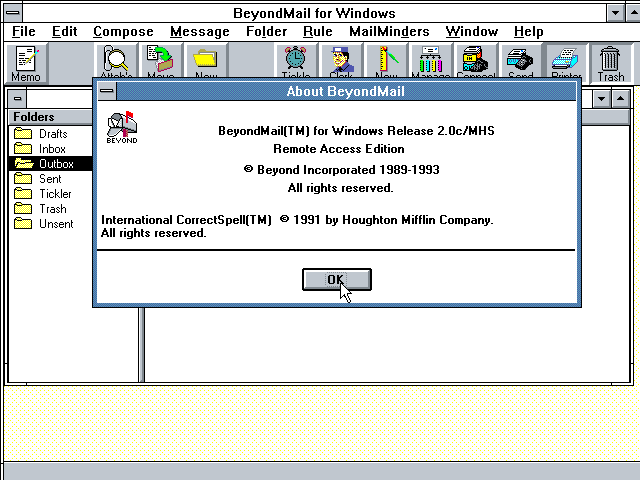Open the BeyondMail main window control menu

coord(13,13)
